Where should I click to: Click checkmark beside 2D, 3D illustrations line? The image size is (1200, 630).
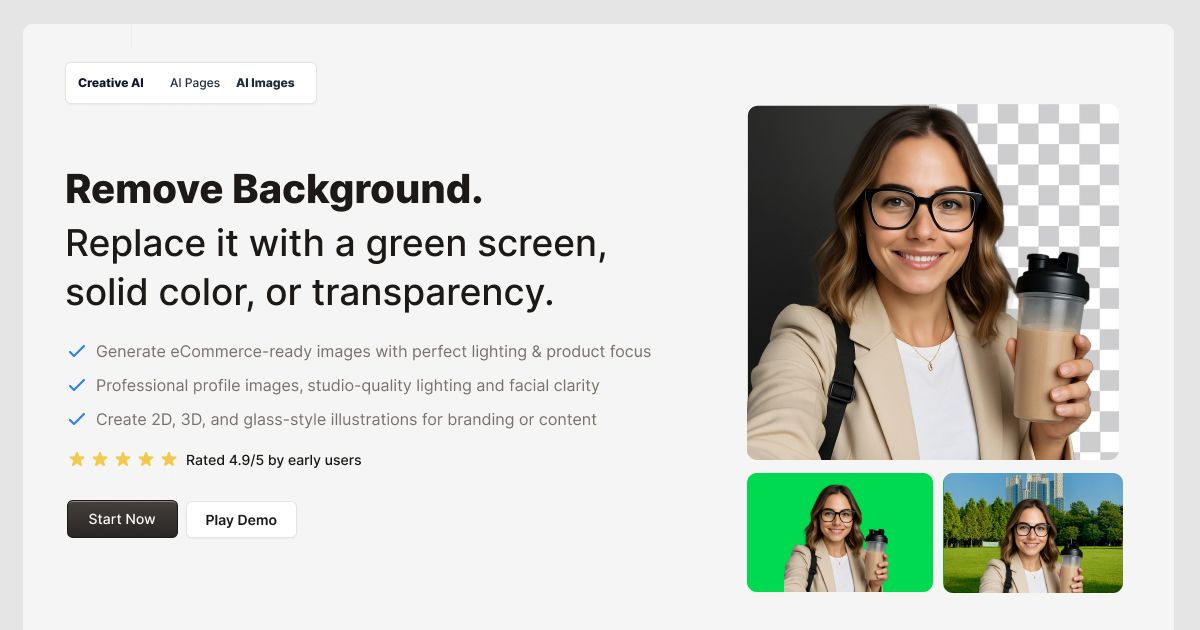pos(76,419)
